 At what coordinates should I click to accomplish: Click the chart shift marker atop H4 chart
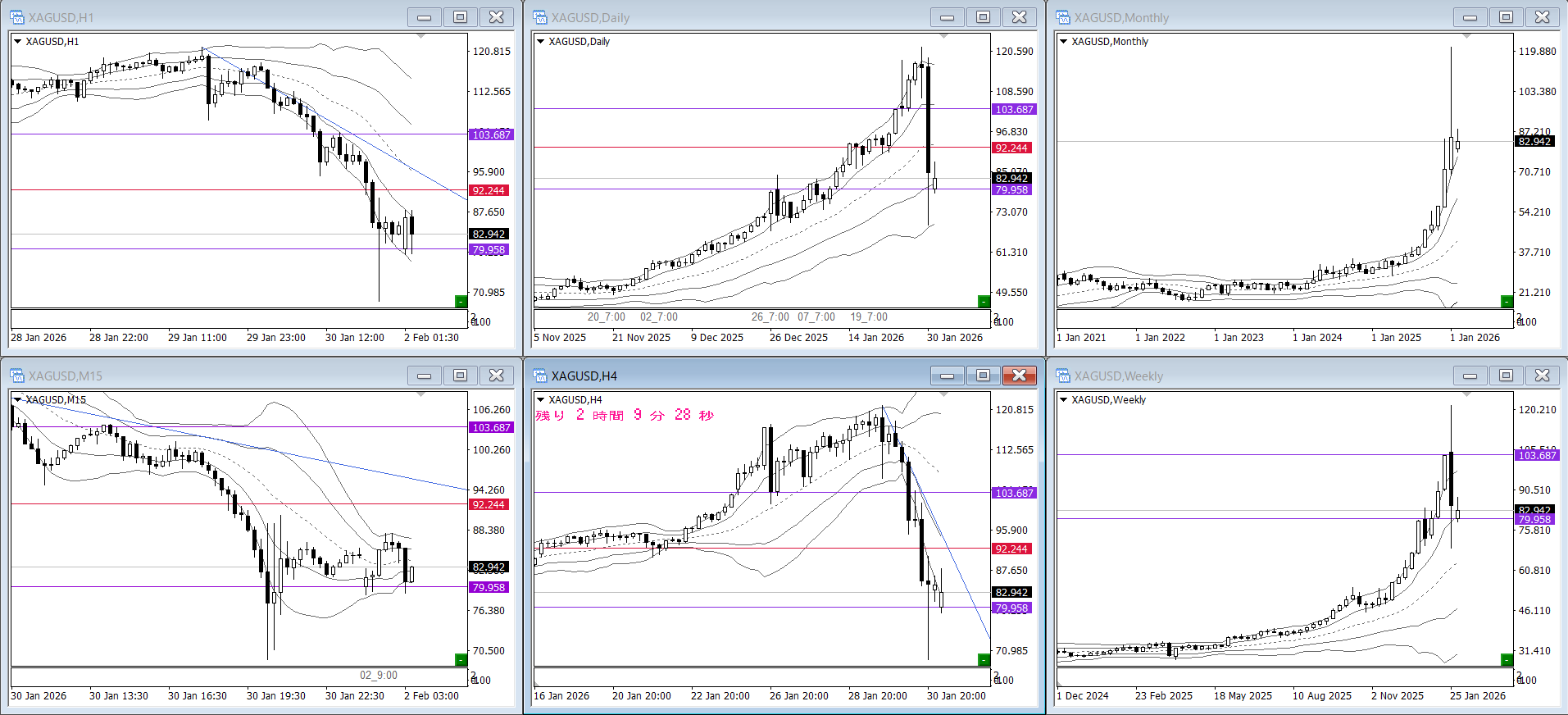(943, 394)
